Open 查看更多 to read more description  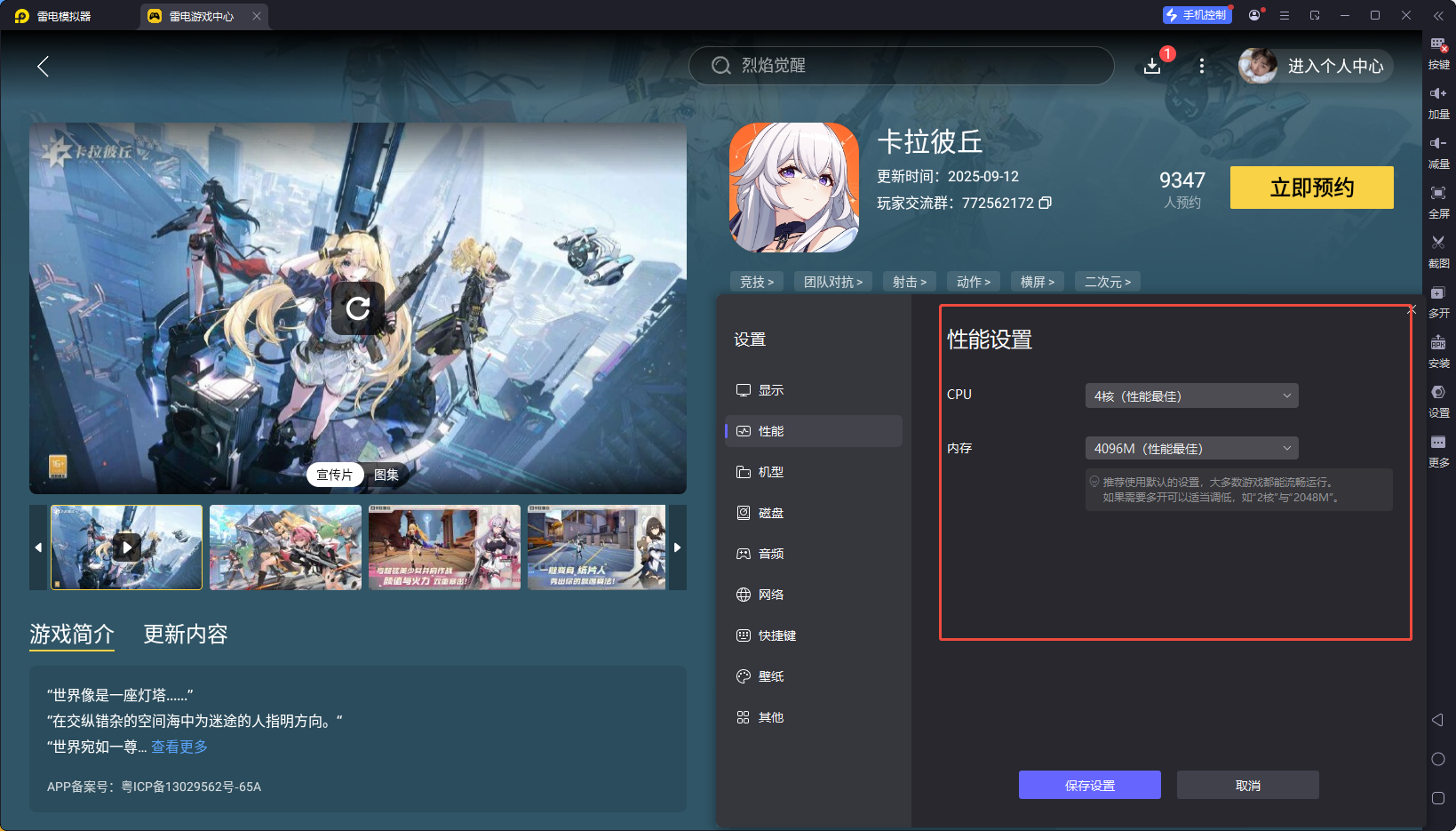tap(178, 747)
